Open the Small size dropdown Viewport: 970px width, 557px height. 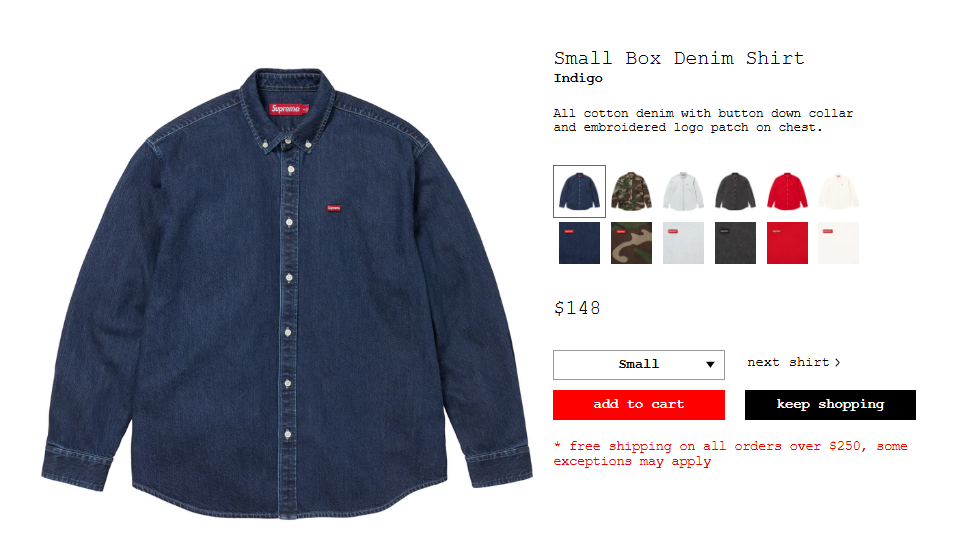tap(638, 365)
